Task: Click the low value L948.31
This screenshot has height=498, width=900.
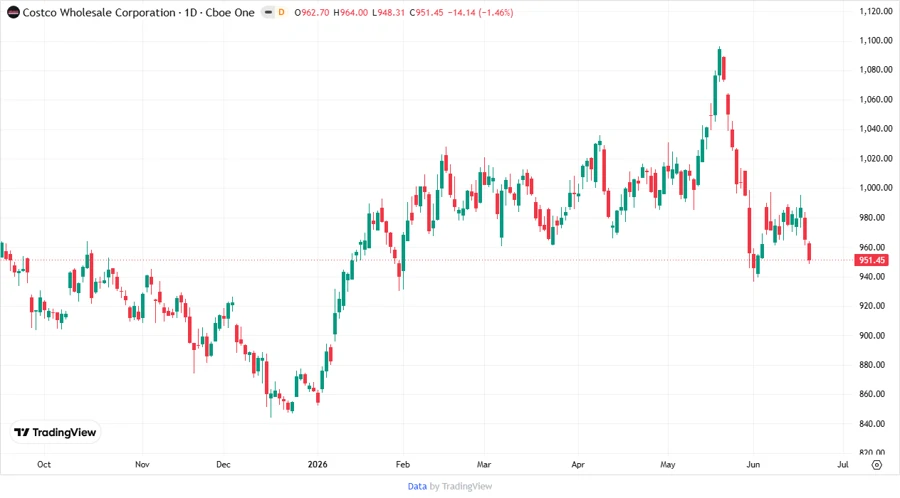Action: click(389, 13)
